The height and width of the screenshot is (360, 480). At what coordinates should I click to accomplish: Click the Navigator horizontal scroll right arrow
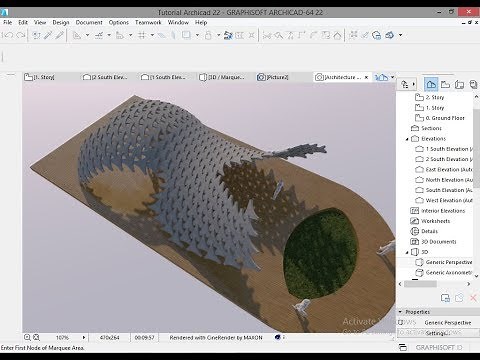click(469, 284)
